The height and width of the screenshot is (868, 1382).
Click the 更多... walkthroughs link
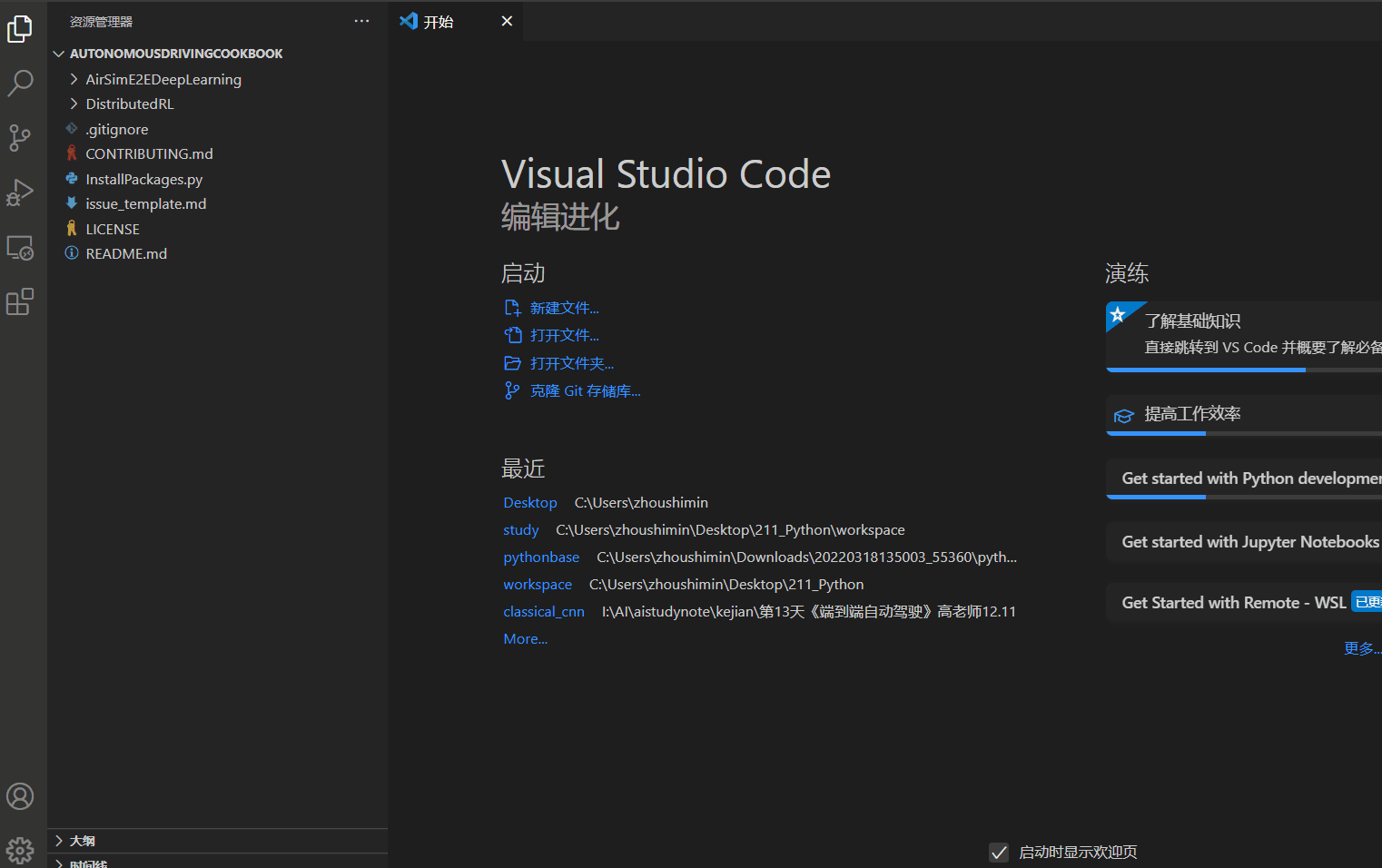(x=1362, y=647)
